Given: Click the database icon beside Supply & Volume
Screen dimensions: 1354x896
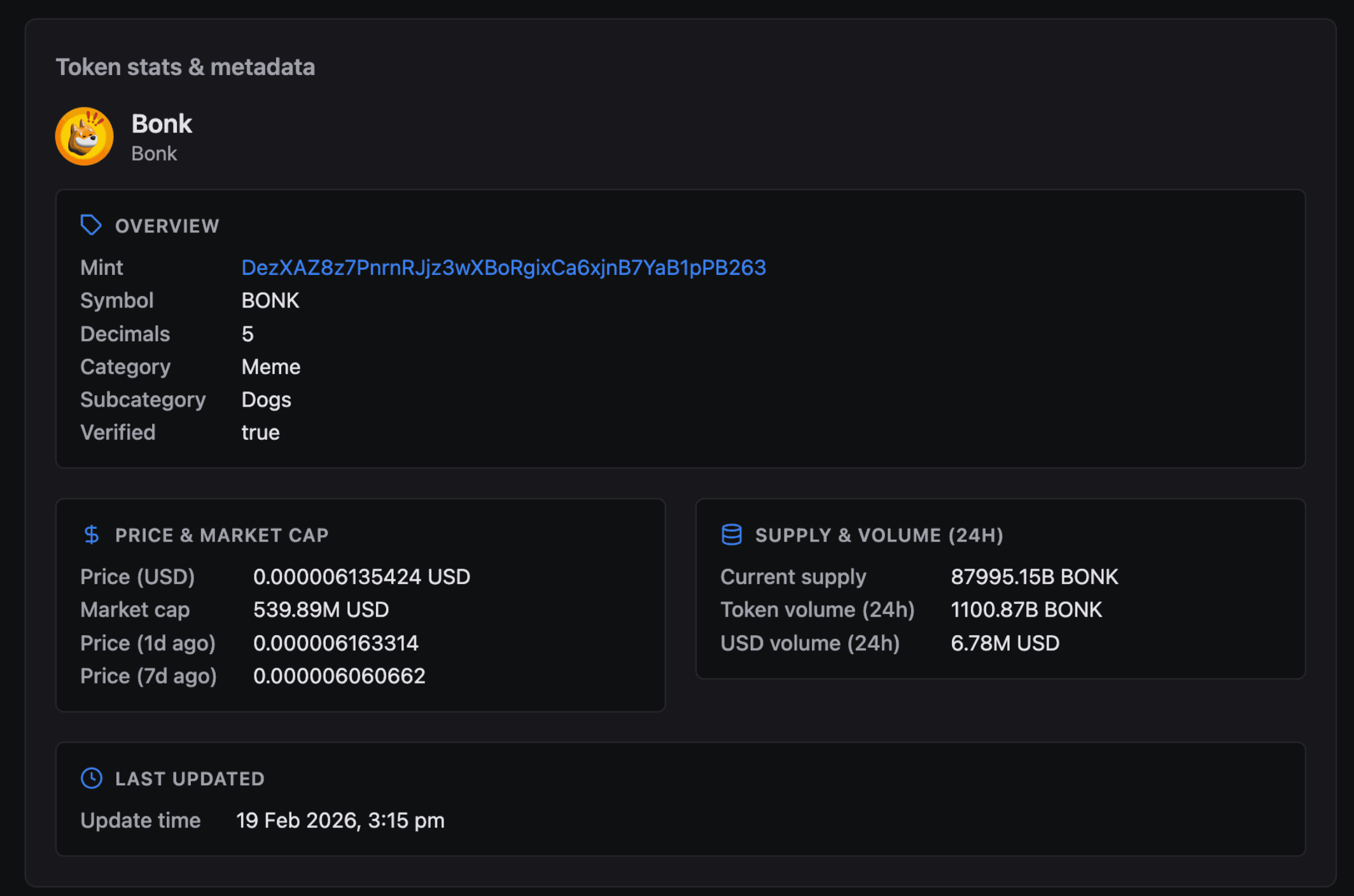Looking at the screenshot, I should [x=730, y=535].
